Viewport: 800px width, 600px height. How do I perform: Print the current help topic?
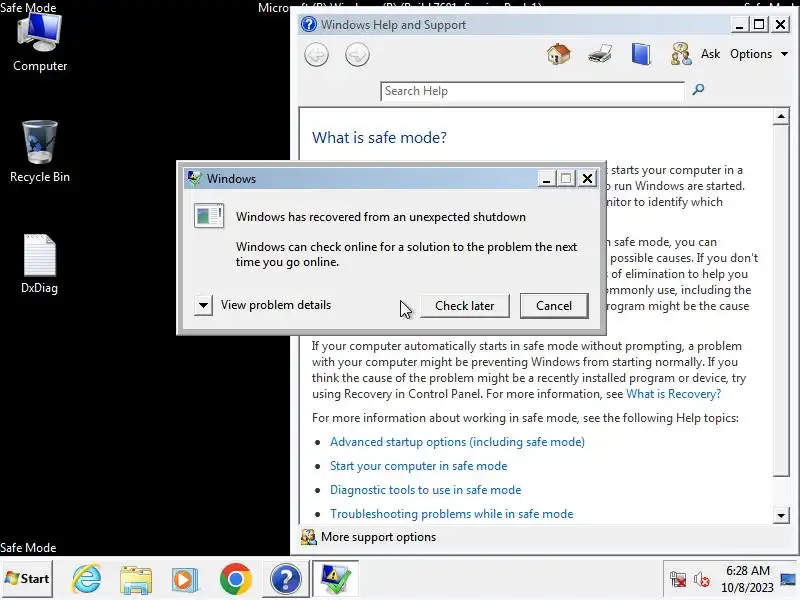(600, 54)
